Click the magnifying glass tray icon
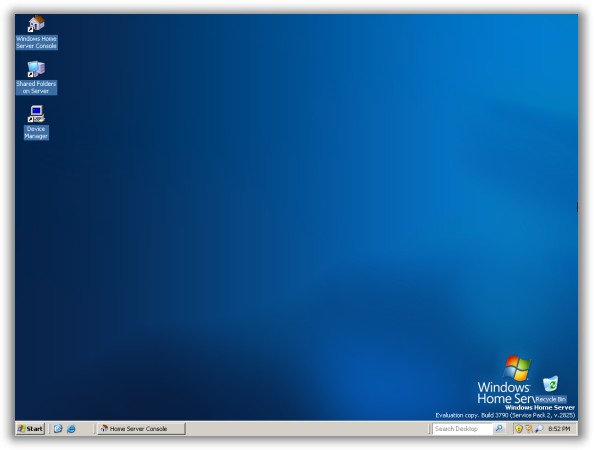Viewport: 595px width, 450px height. tap(539, 429)
